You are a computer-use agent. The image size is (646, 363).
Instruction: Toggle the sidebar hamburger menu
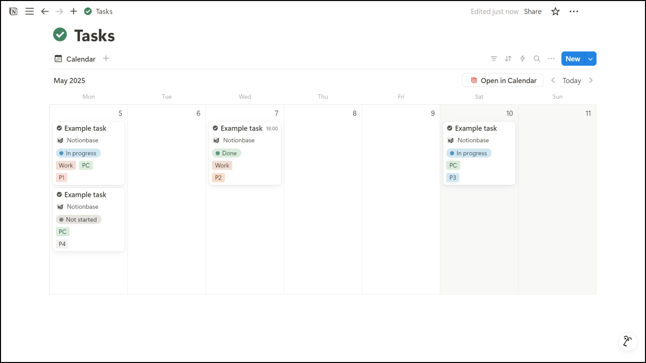point(29,12)
